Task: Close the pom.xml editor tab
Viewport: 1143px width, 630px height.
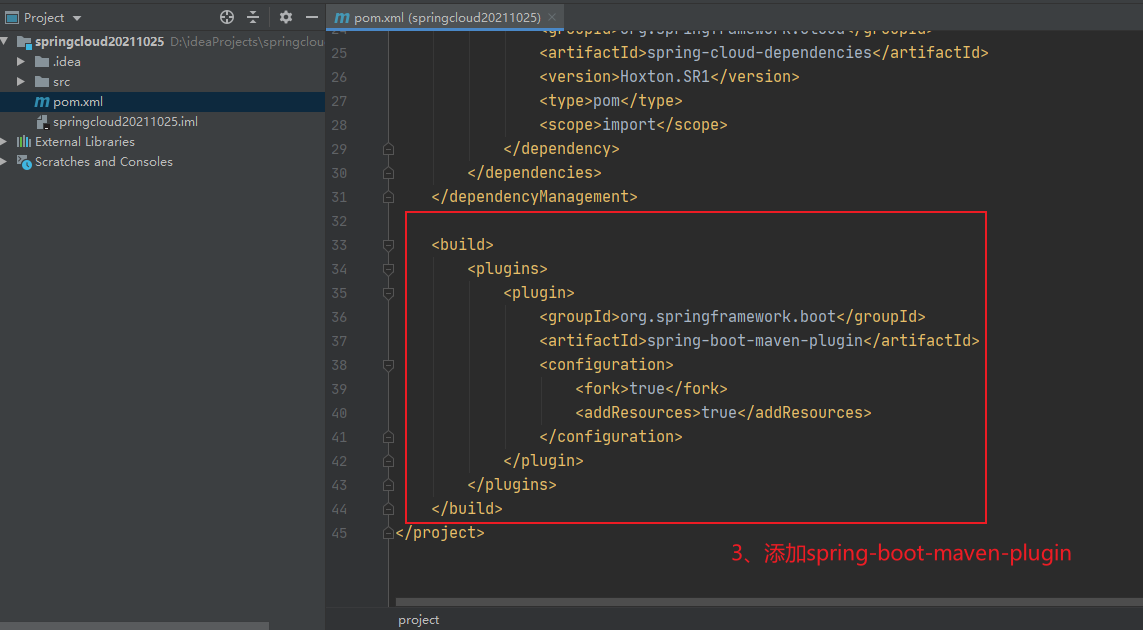Action: 552,17
